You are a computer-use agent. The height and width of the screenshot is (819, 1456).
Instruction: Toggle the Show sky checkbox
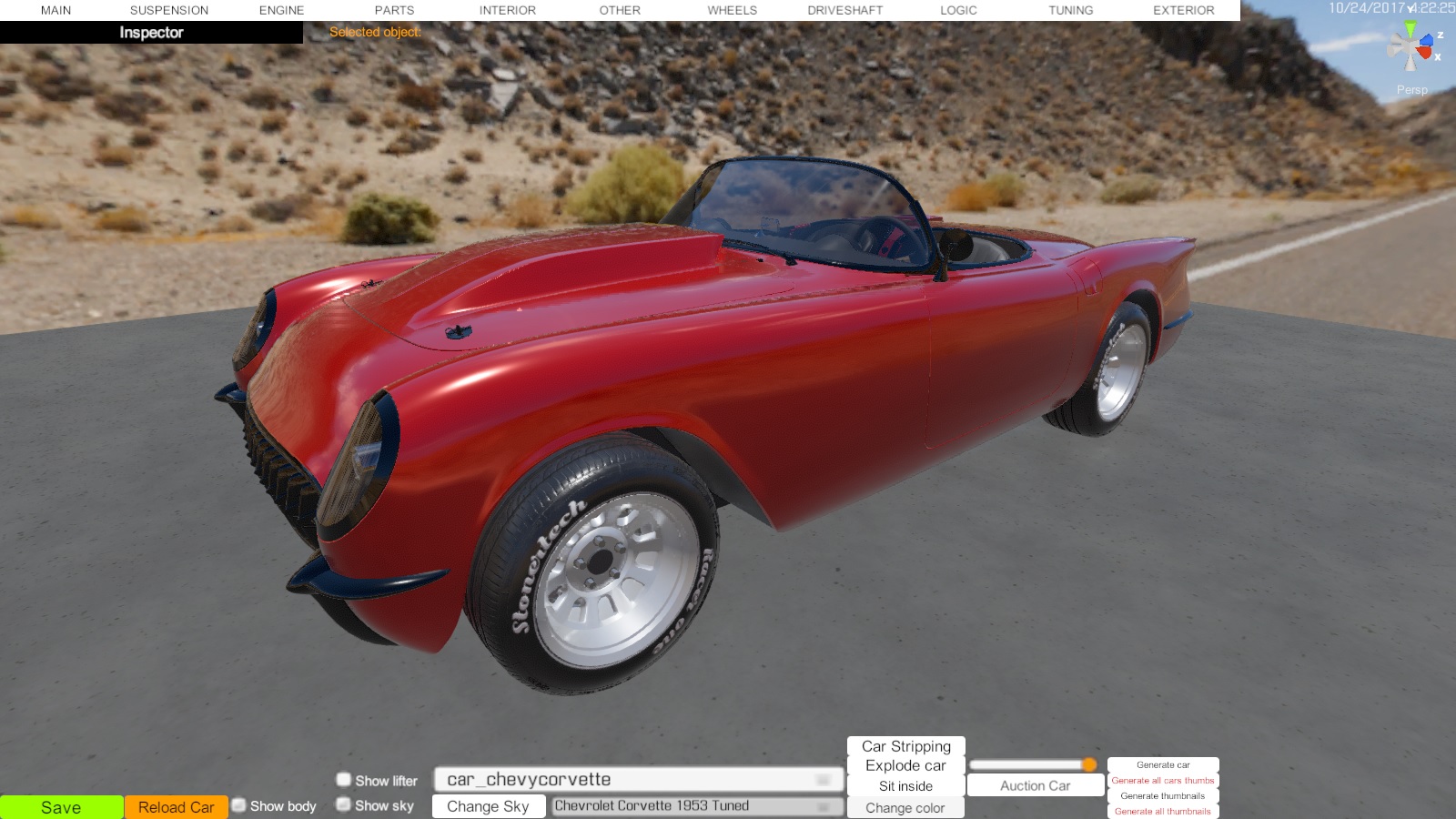[344, 804]
